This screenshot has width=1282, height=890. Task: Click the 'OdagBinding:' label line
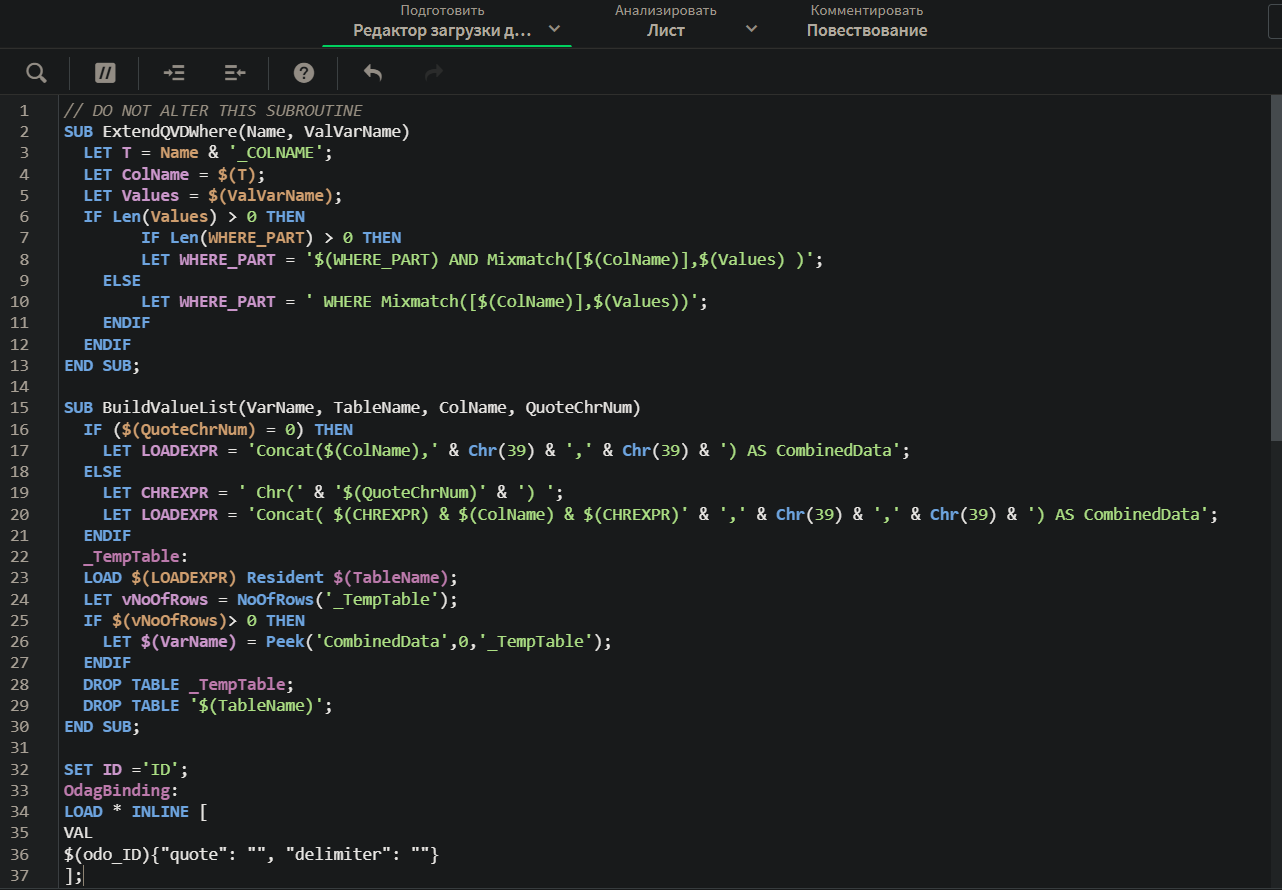(x=121, y=790)
